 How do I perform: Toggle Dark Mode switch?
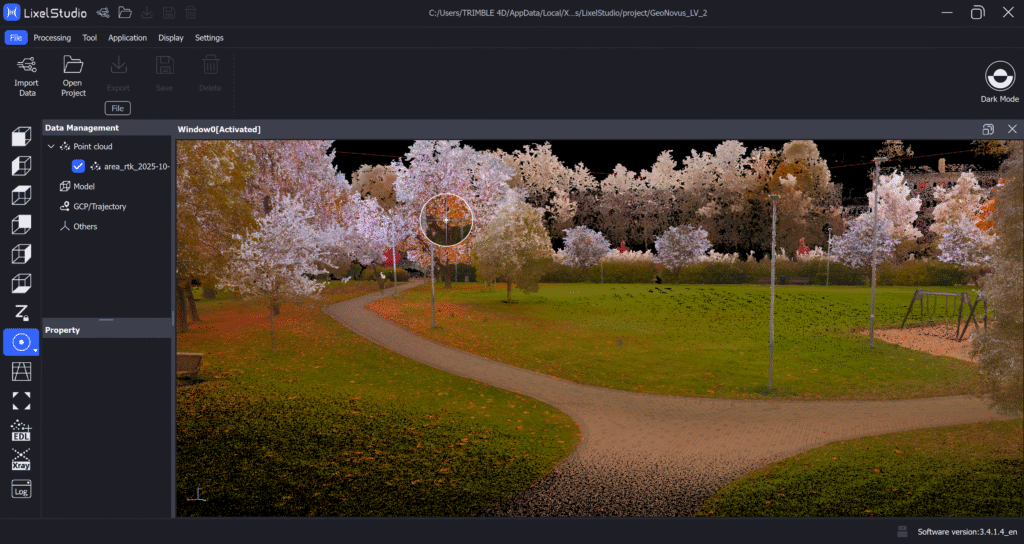(x=1000, y=77)
